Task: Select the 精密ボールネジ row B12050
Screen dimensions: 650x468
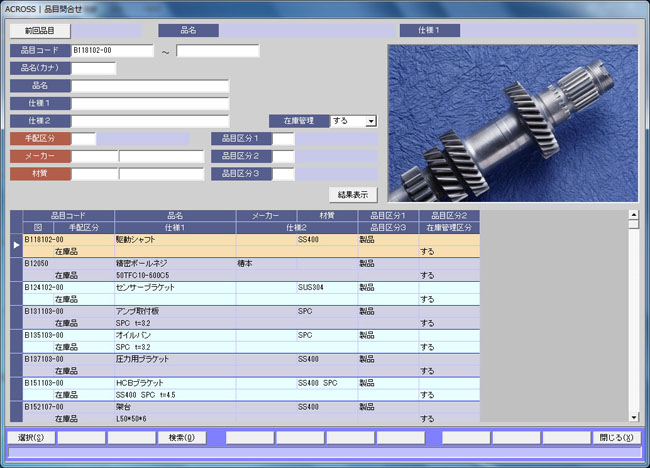Action: (x=150, y=263)
